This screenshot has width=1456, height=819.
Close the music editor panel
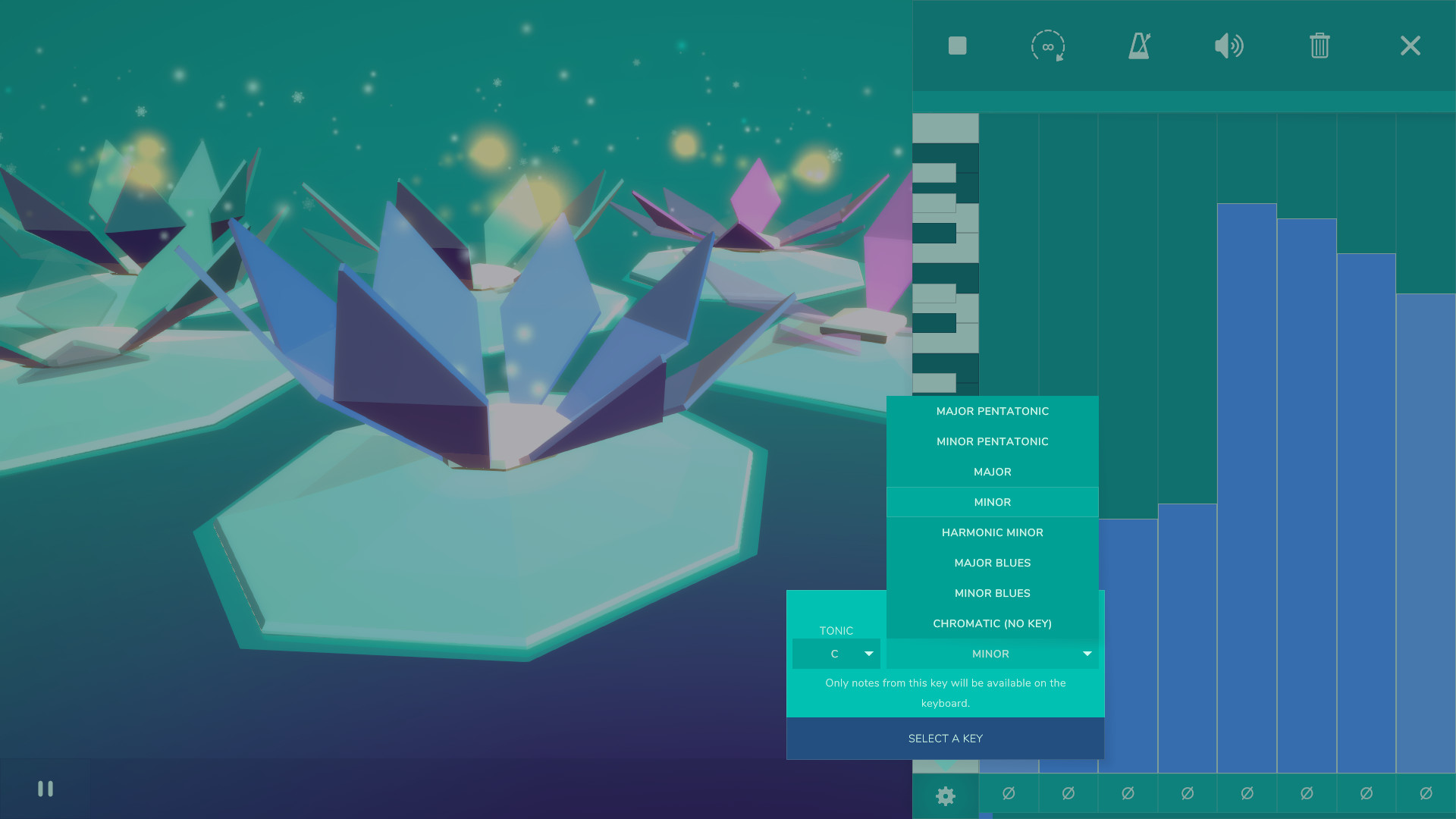tap(1410, 46)
